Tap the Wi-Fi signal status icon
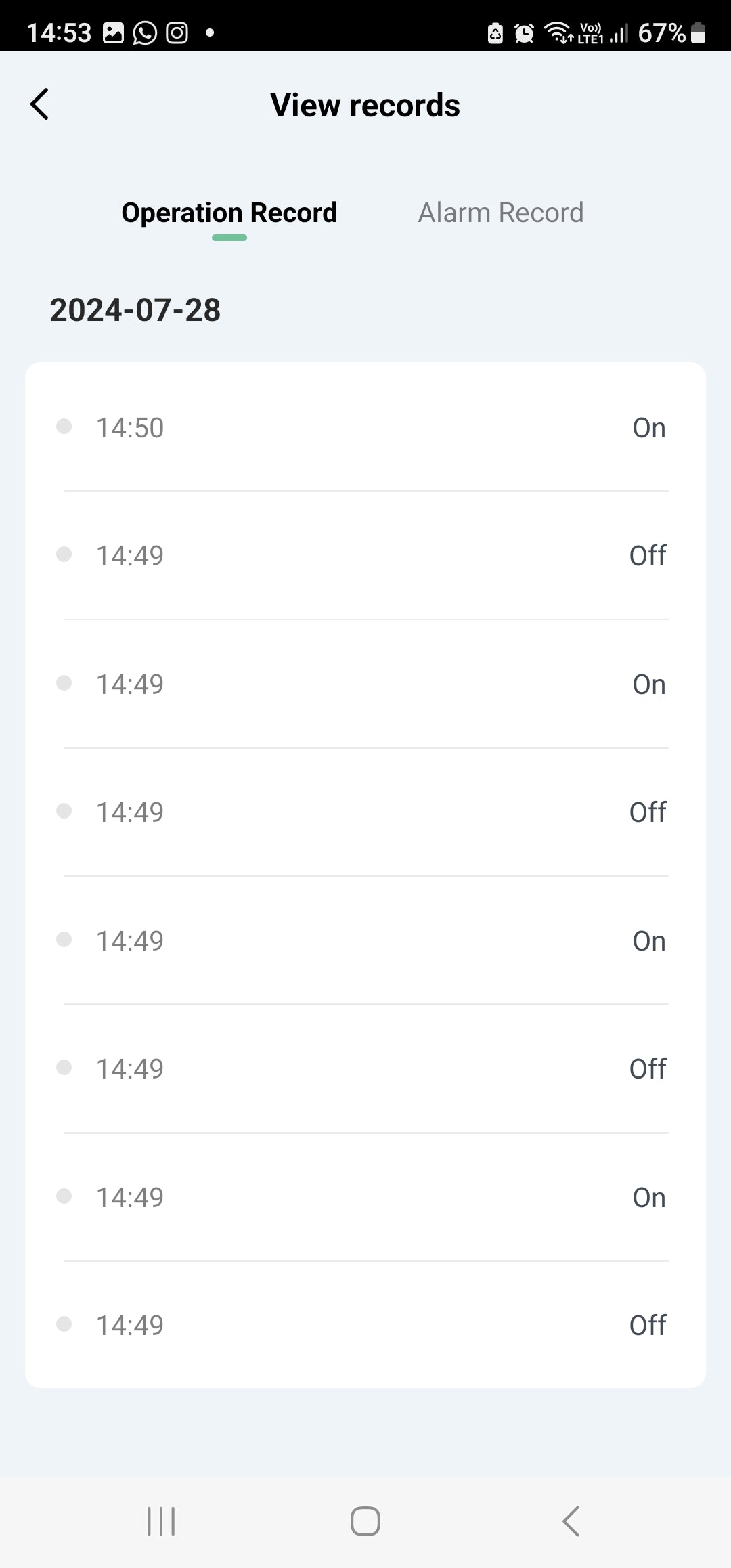Image resolution: width=731 pixels, height=1568 pixels. coord(558,32)
